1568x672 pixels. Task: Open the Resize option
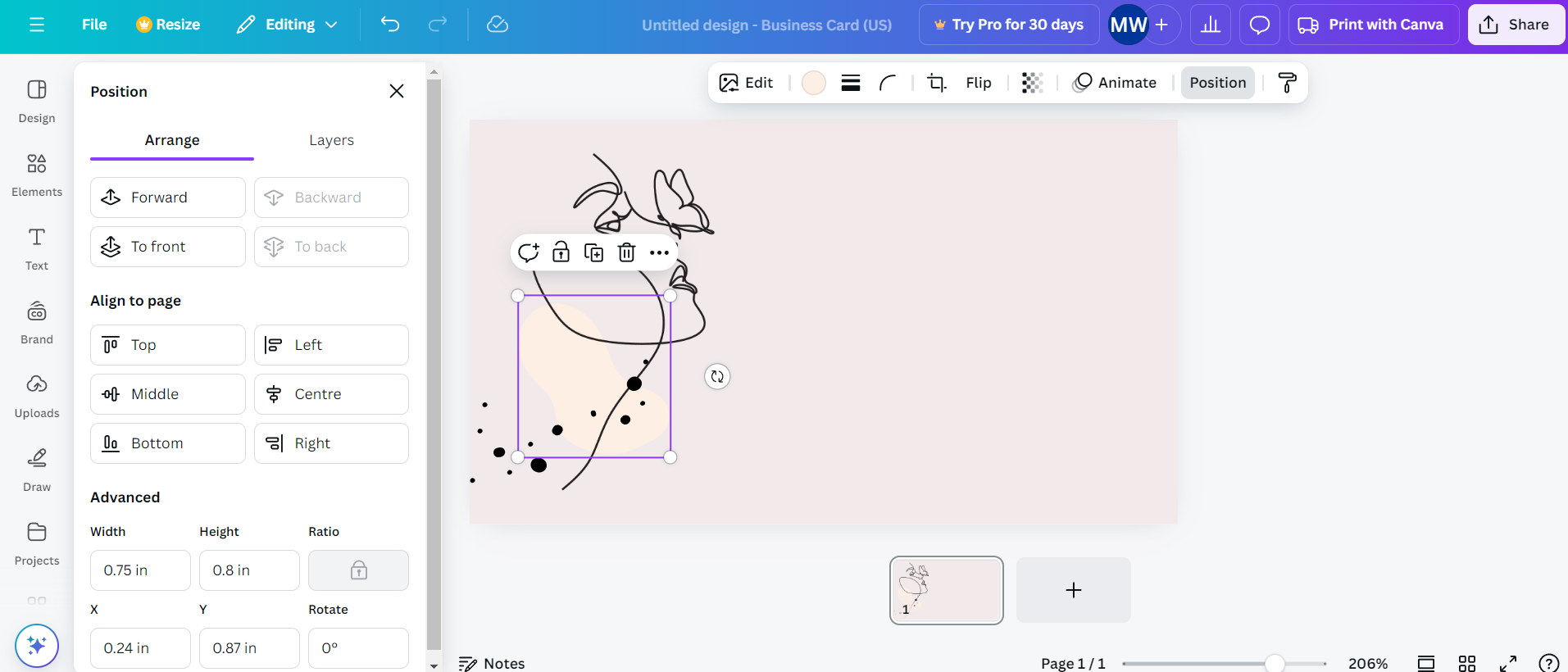pos(168,25)
